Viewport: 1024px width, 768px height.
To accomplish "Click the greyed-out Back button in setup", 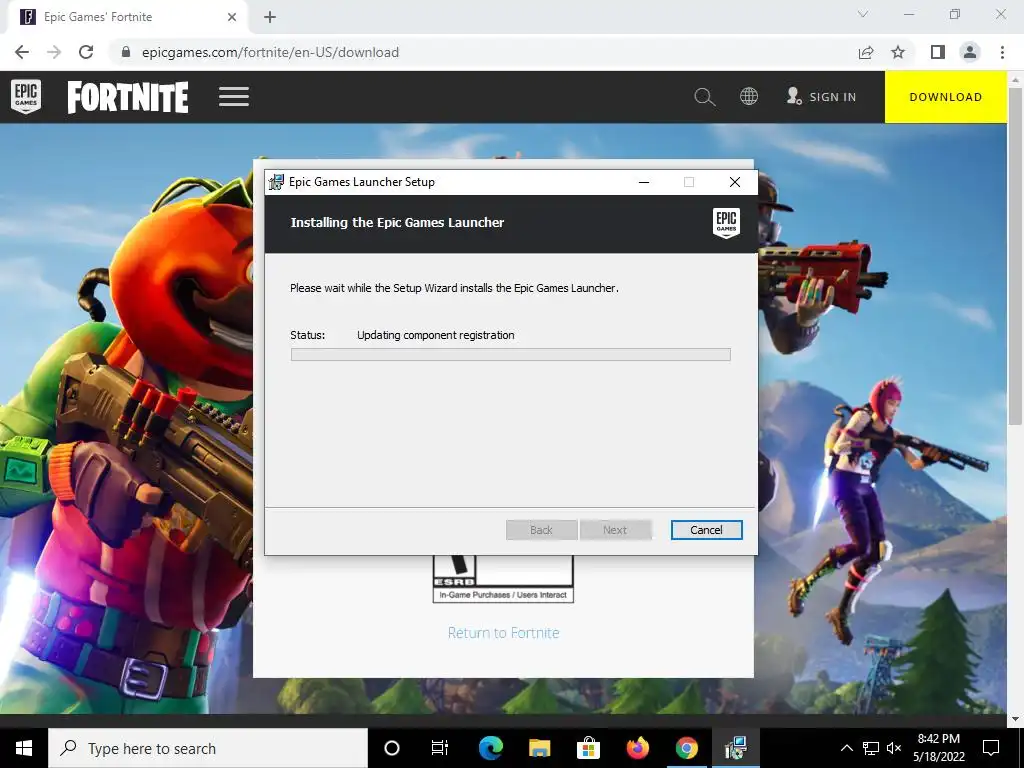I will click(x=541, y=530).
